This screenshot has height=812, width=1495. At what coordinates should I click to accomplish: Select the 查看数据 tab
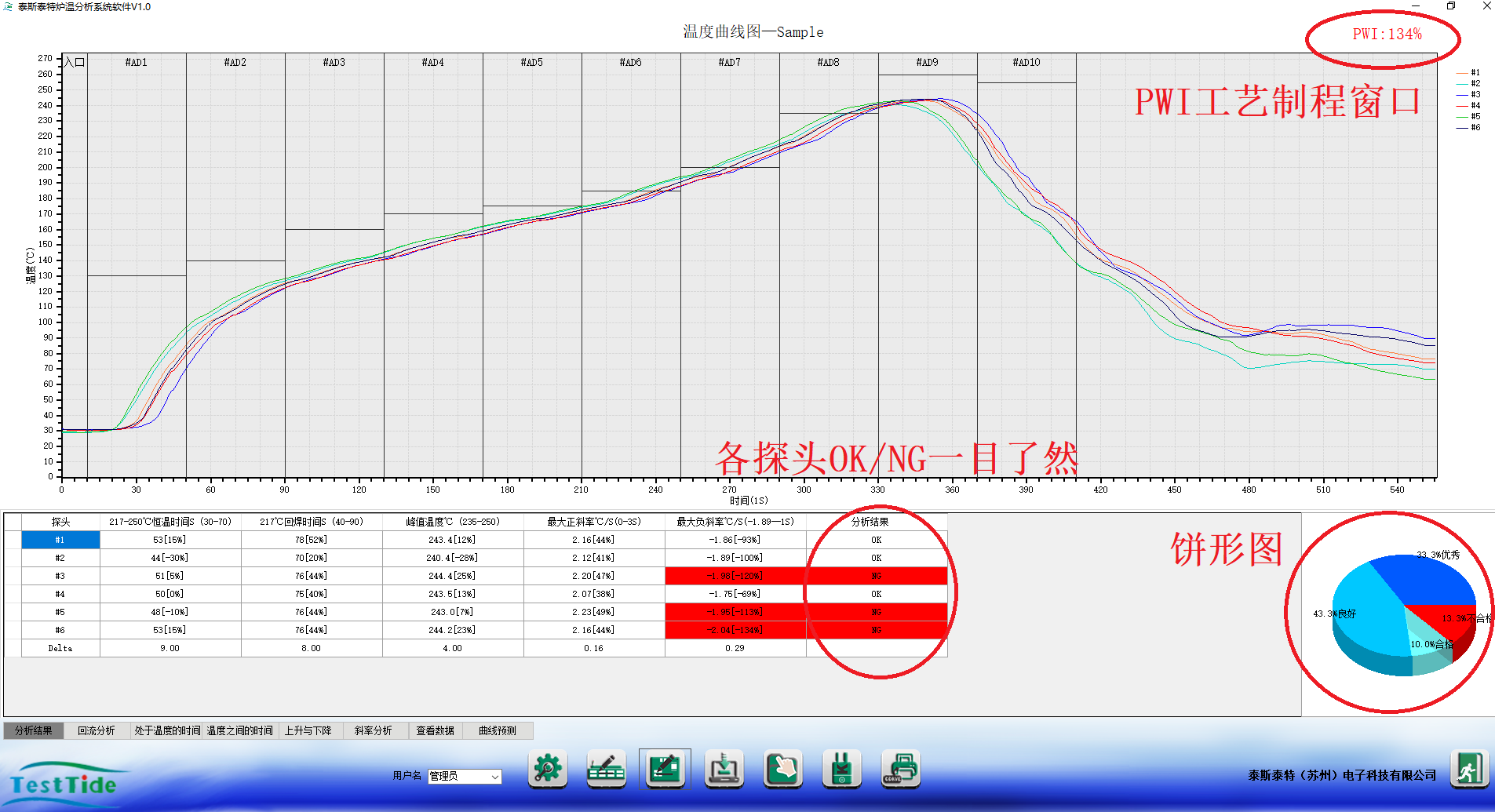[x=435, y=730]
